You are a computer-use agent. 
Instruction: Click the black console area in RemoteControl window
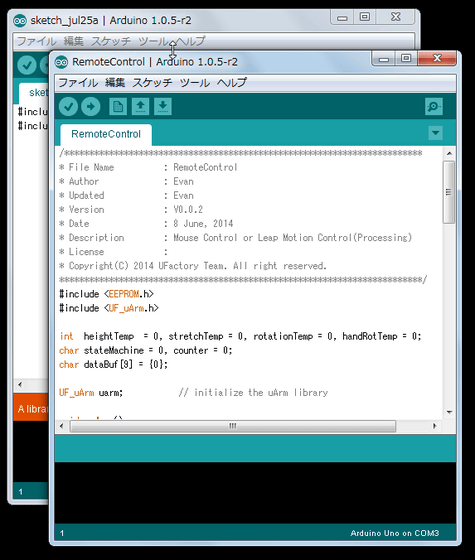point(255,493)
